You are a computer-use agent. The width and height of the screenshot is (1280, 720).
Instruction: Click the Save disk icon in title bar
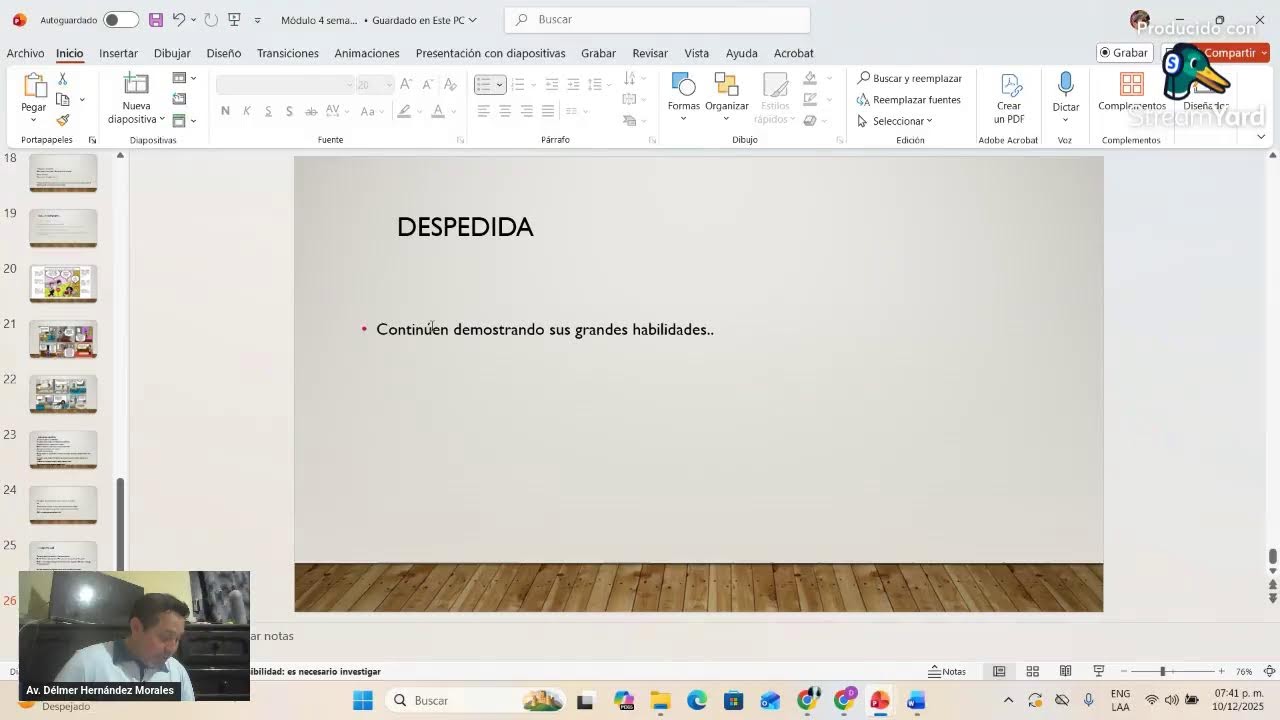155,19
